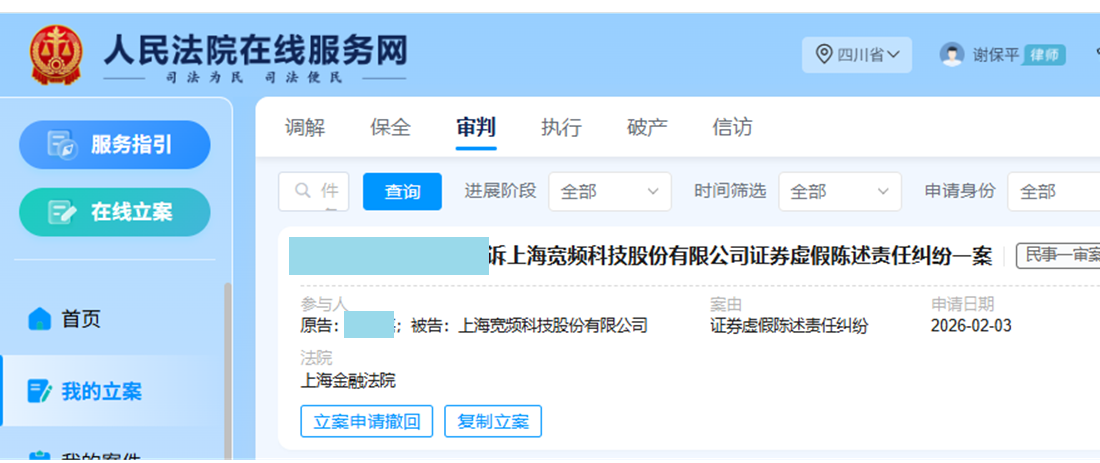Go to the 破产 tab
1100x463 pixels.
coord(647,128)
